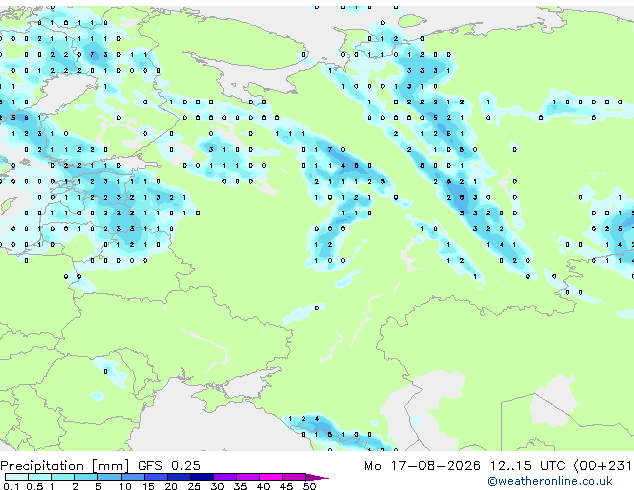This screenshot has width=634, height=490.
Task: Click the "45" legend scale label
Action: point(286,486)
